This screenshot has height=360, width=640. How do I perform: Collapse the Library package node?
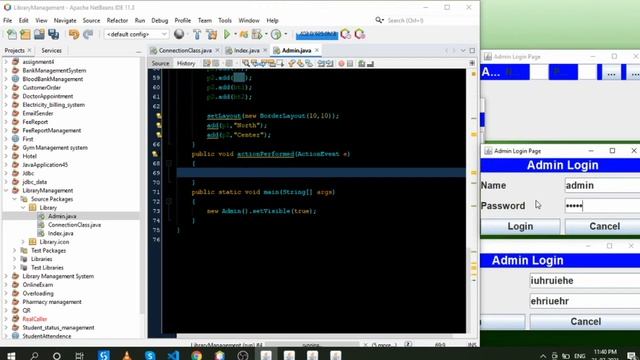[23, 207]
